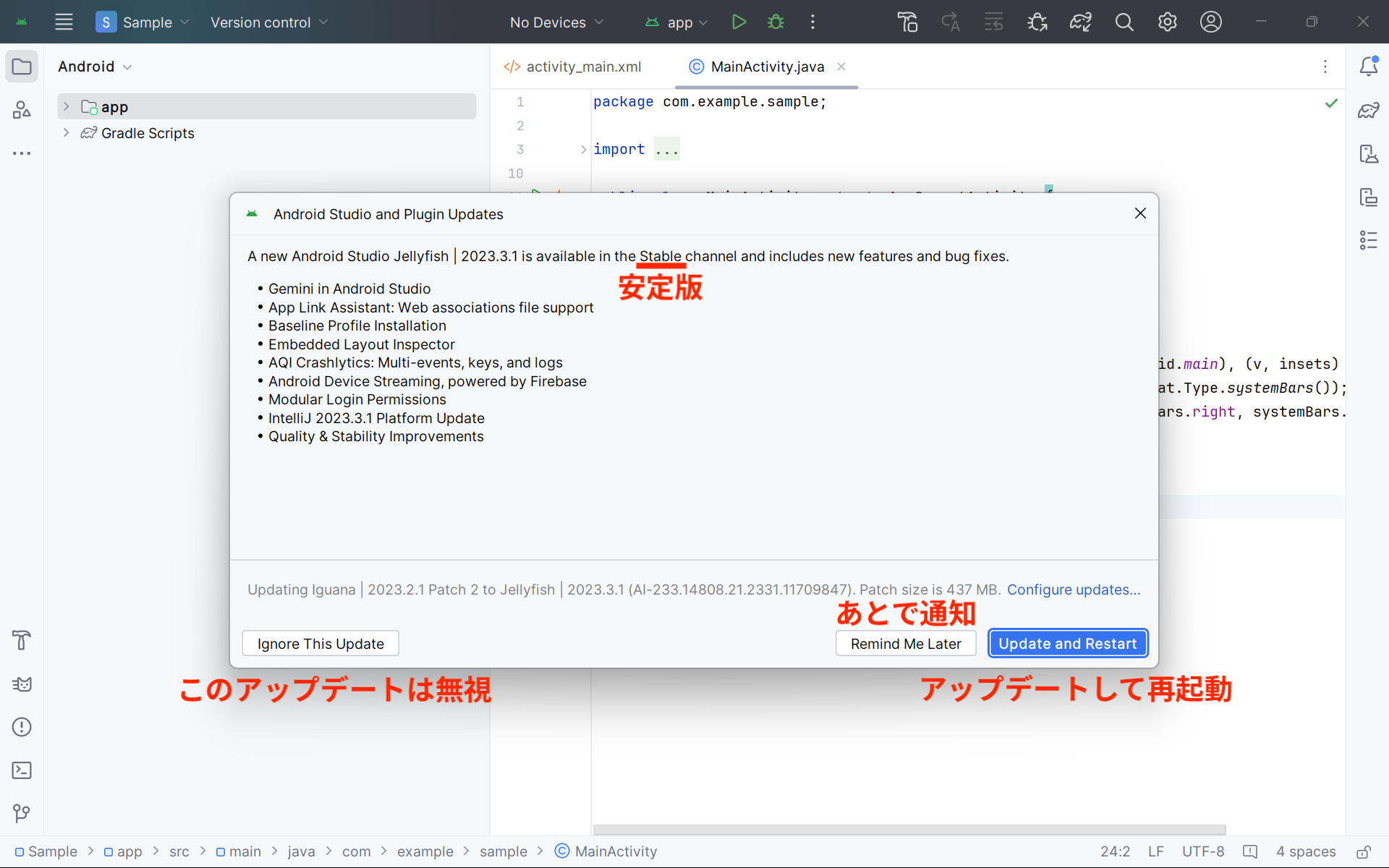Click the horizontal editor scrollbar
This screenshot has height=868, width=1389.
click(x=909, y=829)
